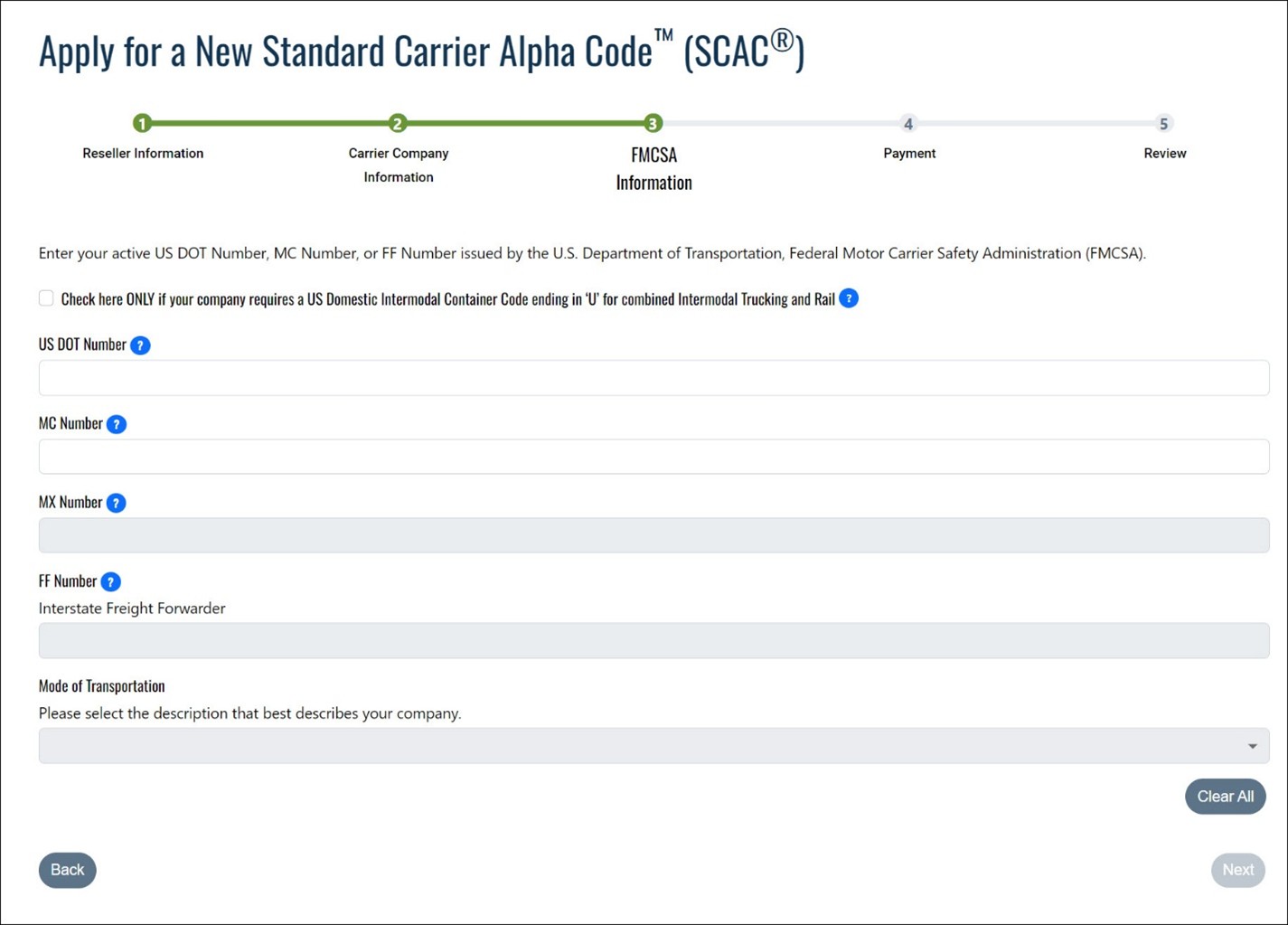
Task: Open help icon next to MC Number
Action: click(117, 424)
